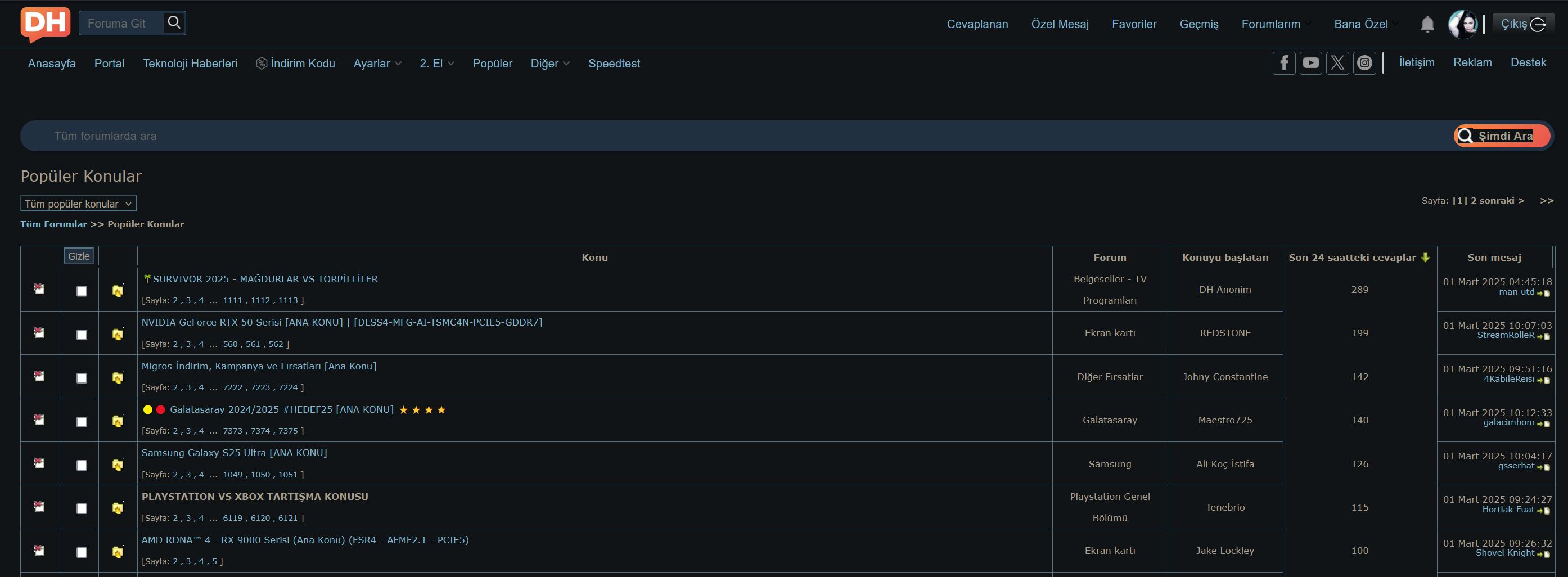Open the Popüler menu item
1568x577 pixels.
click(493, 64)
